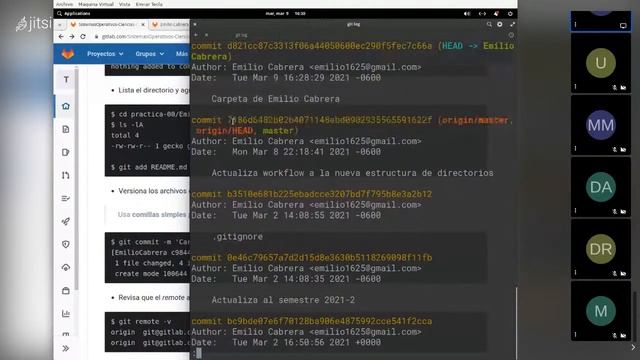Viewport: 640px width, 360px height.
Task: Click commit hash starting b3510e68 in terminal
Action: pos(329,194)
